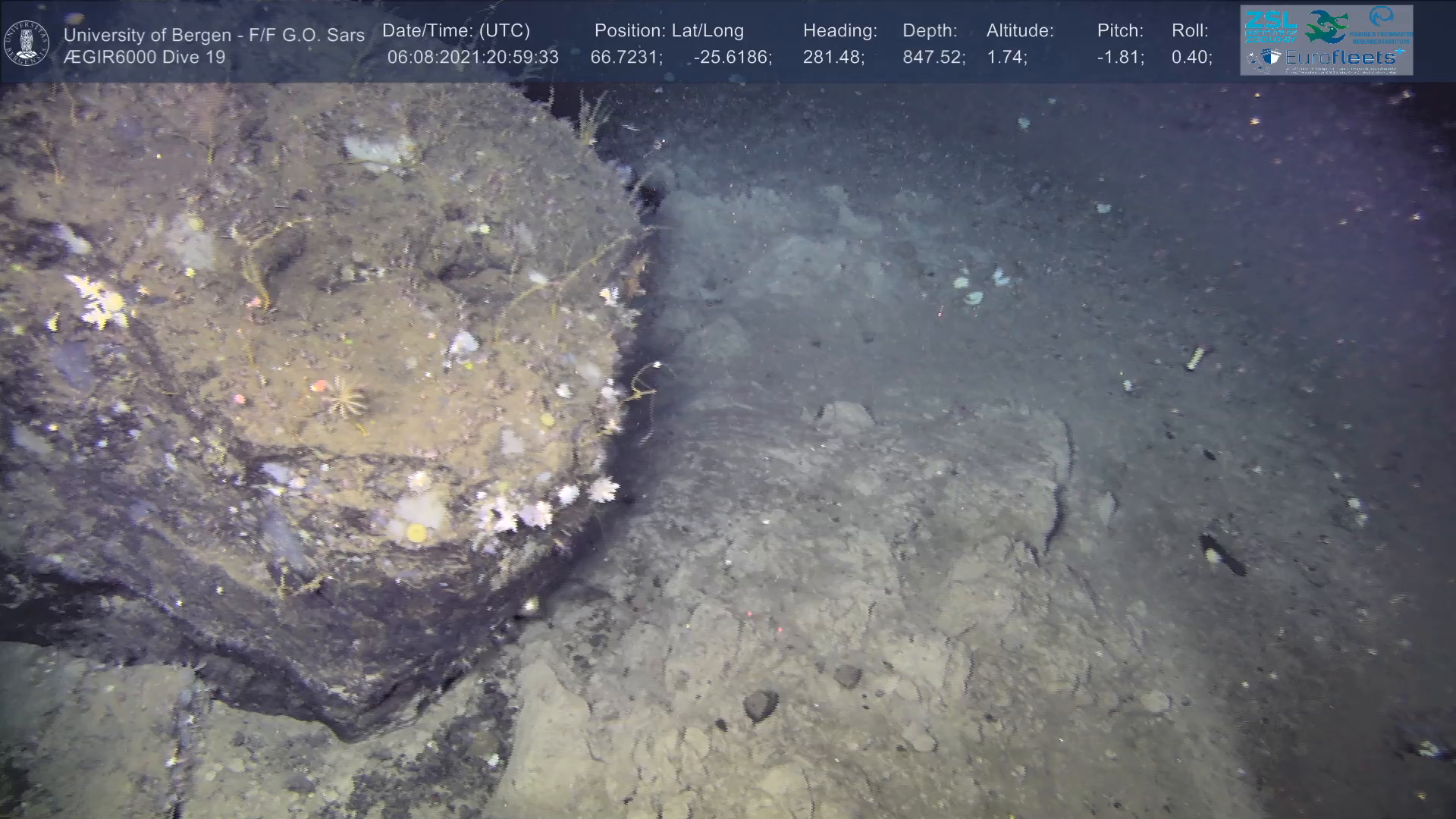Viewport: 1456px width, 819px height.
Task: Click the longitude value -25.6186
Action: (x=732, y=58)
